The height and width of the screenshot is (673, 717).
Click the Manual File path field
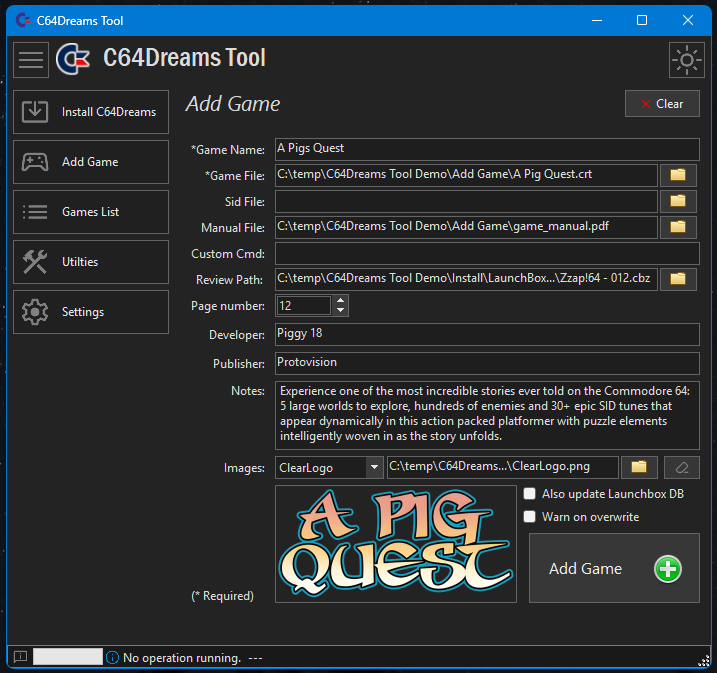(466, 227)
